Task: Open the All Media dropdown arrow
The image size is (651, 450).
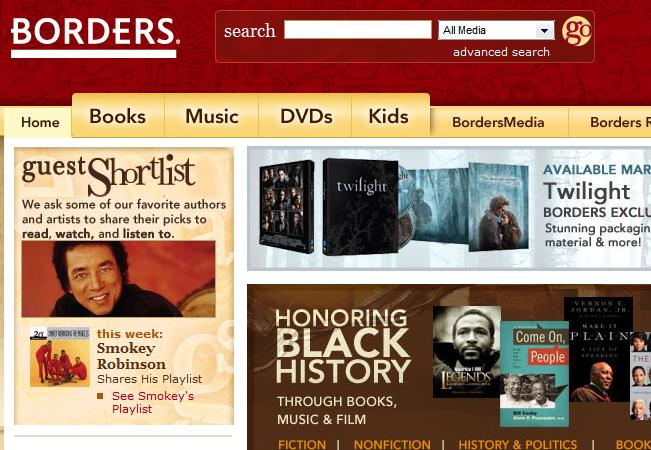Action: pos(544,30)
